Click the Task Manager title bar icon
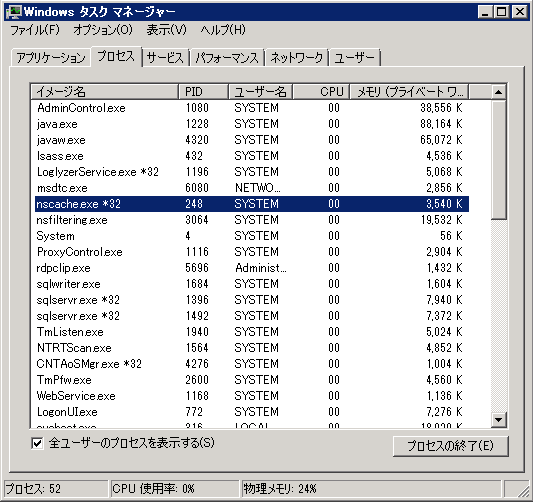 [x=14, y=12]
